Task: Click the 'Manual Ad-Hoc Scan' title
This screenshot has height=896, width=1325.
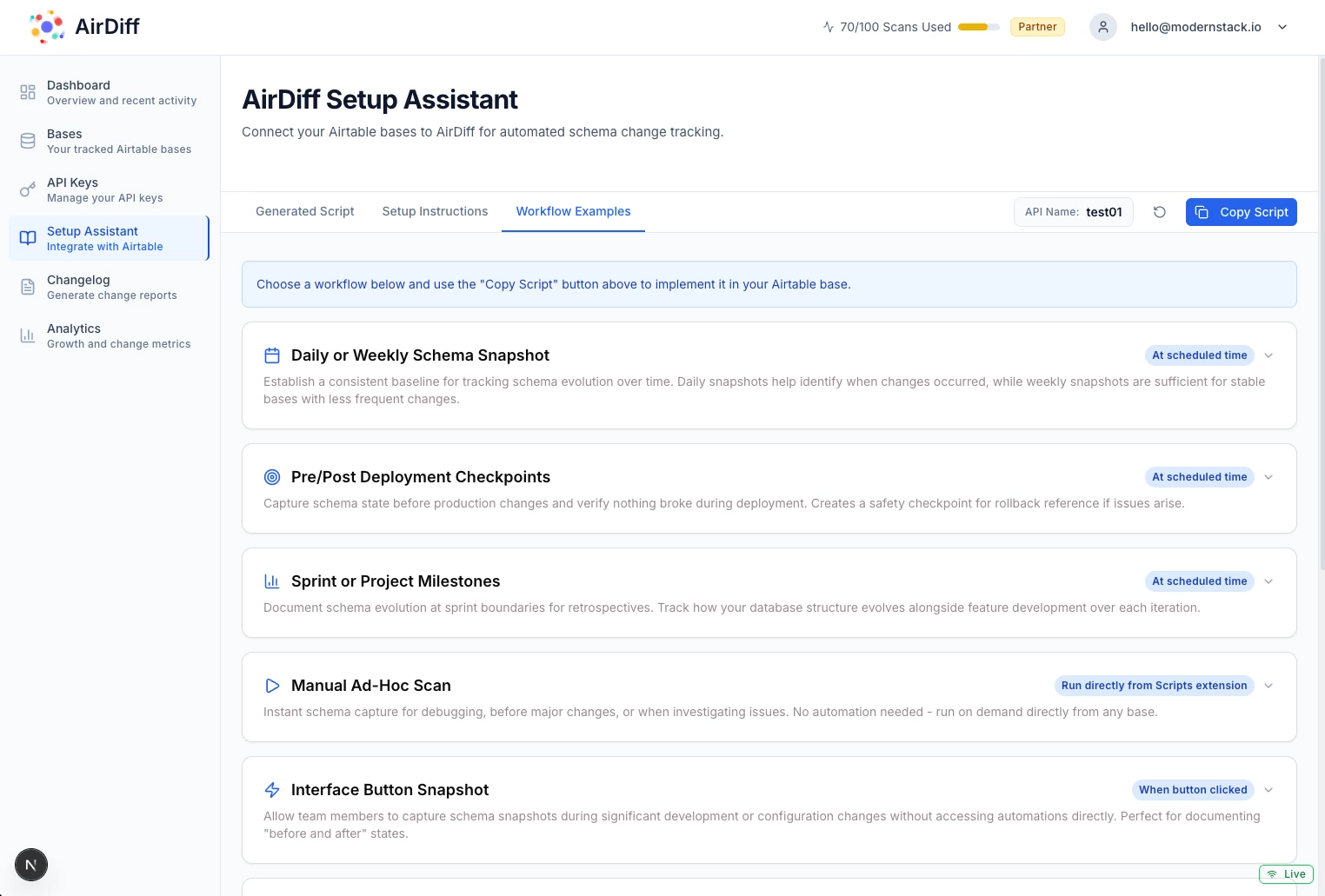Action: pyautogui.click(x=371, y=686)
